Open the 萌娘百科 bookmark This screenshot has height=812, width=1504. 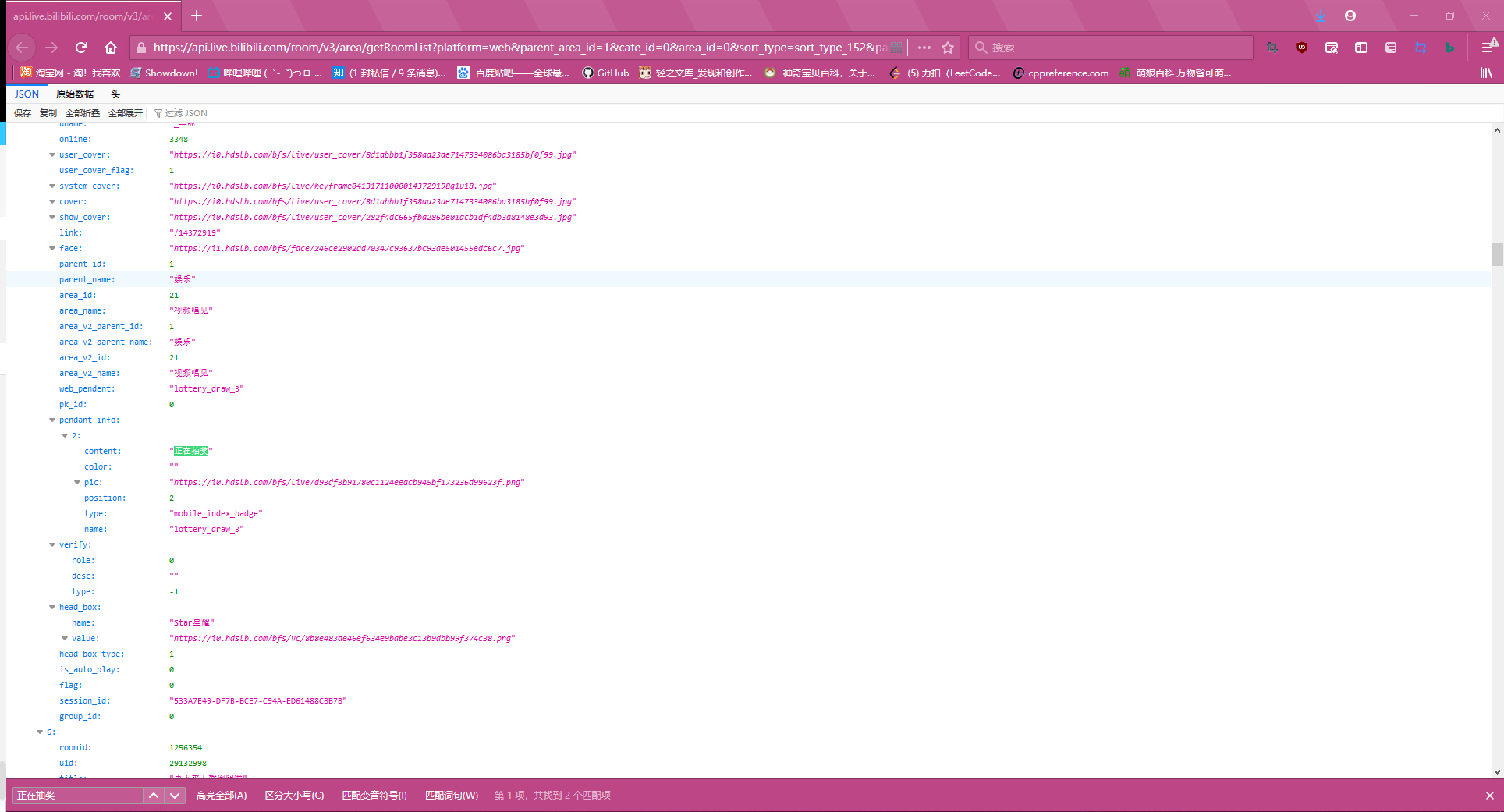tap(1175, 73)
